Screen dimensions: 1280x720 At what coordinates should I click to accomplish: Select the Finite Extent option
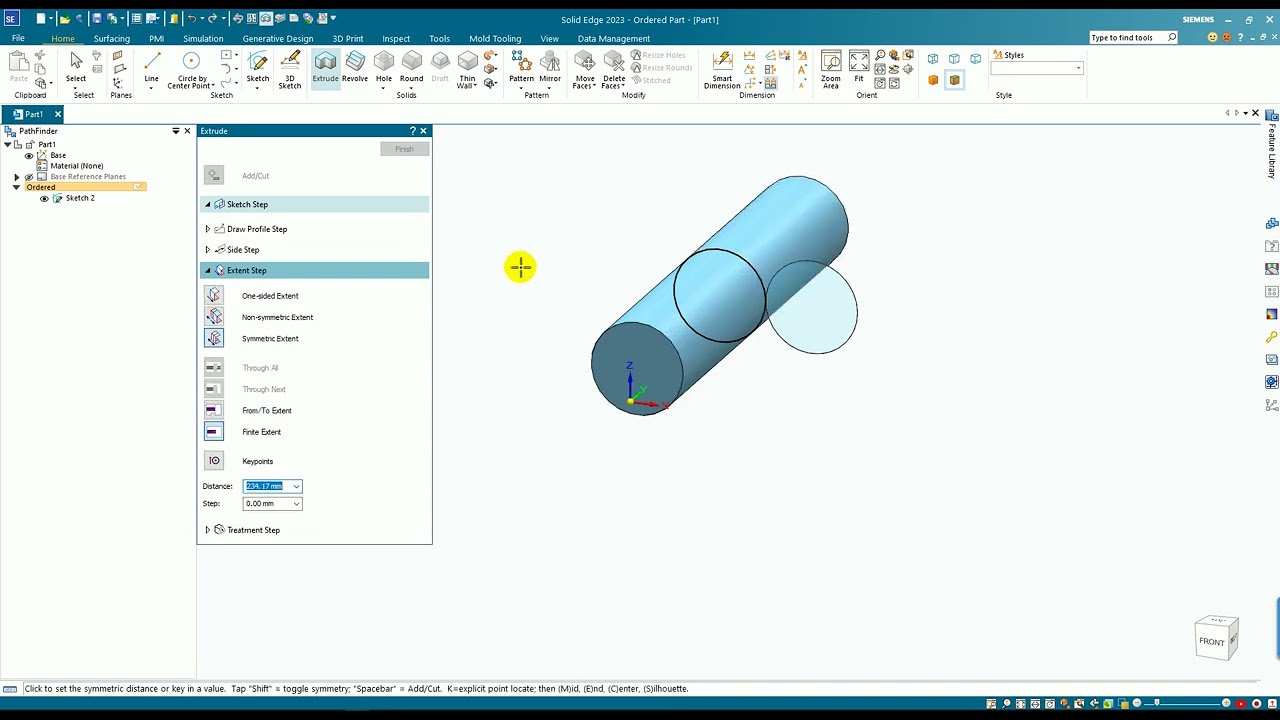coord(214,432)
